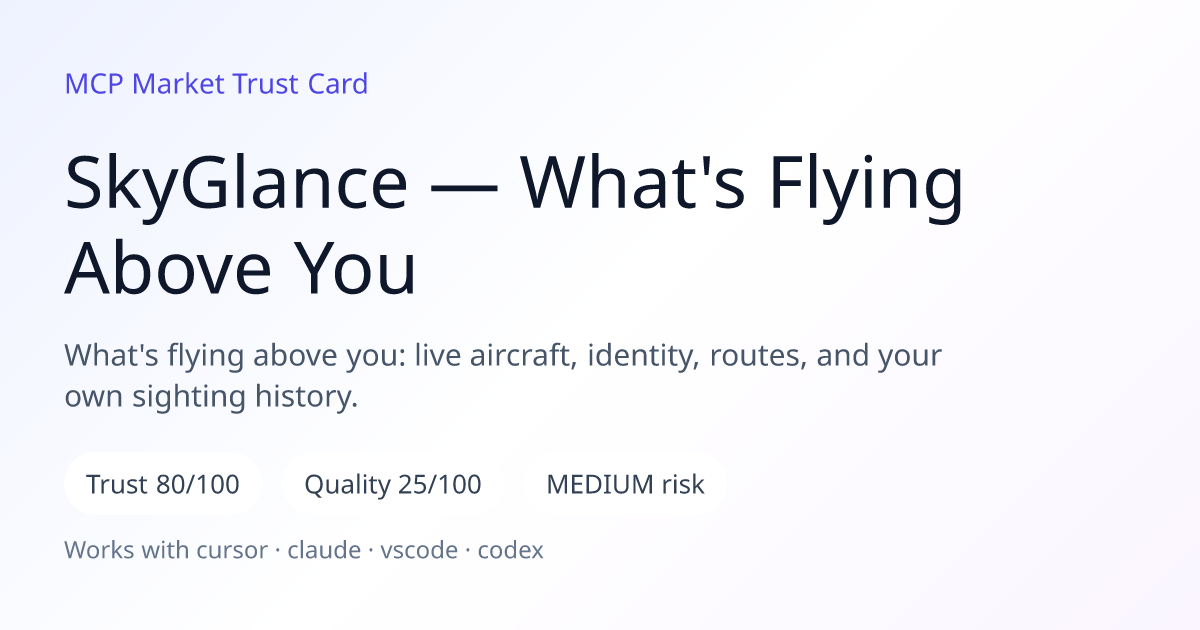Select the MEDIUM risk badge
Image resolution: width=1200 pixels, height=630 pixels.
point(625,485)
